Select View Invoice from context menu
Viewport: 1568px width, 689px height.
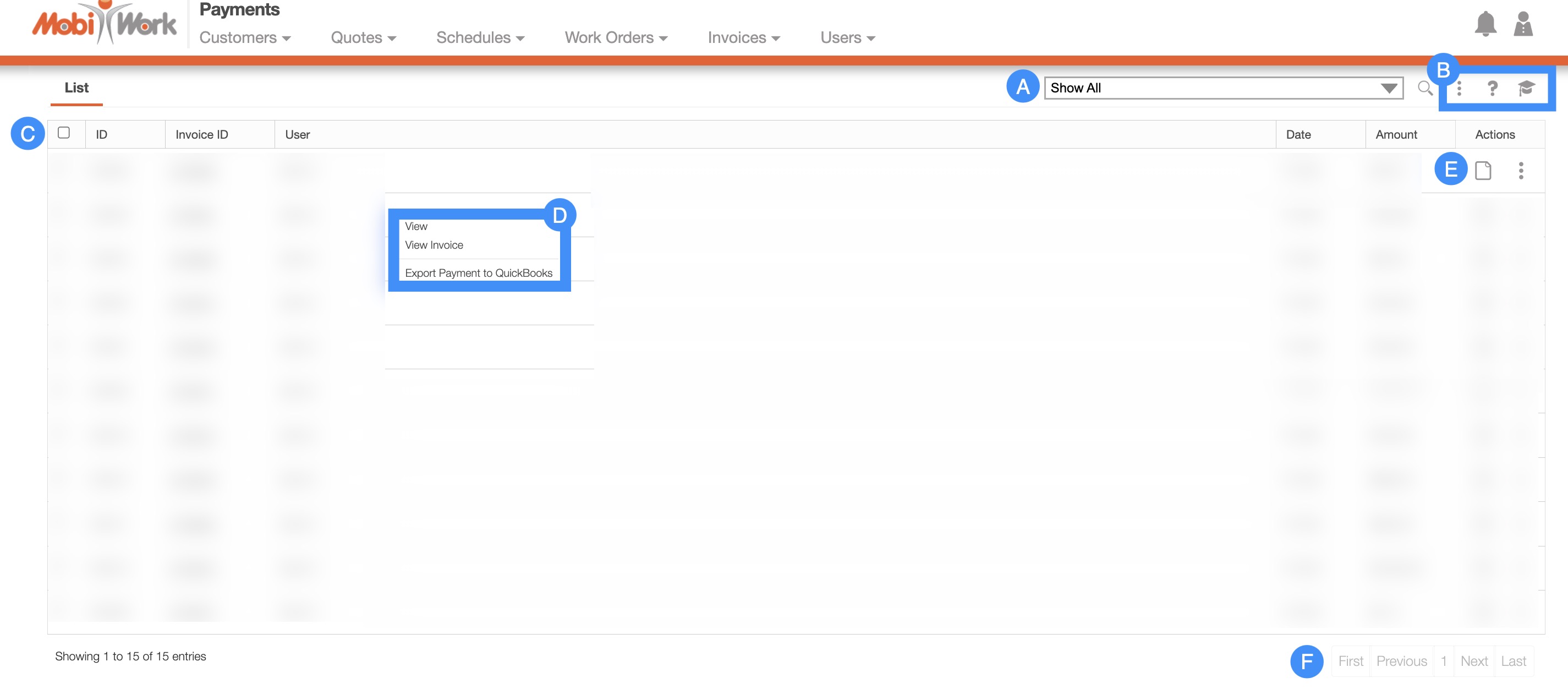click(434, 245)
